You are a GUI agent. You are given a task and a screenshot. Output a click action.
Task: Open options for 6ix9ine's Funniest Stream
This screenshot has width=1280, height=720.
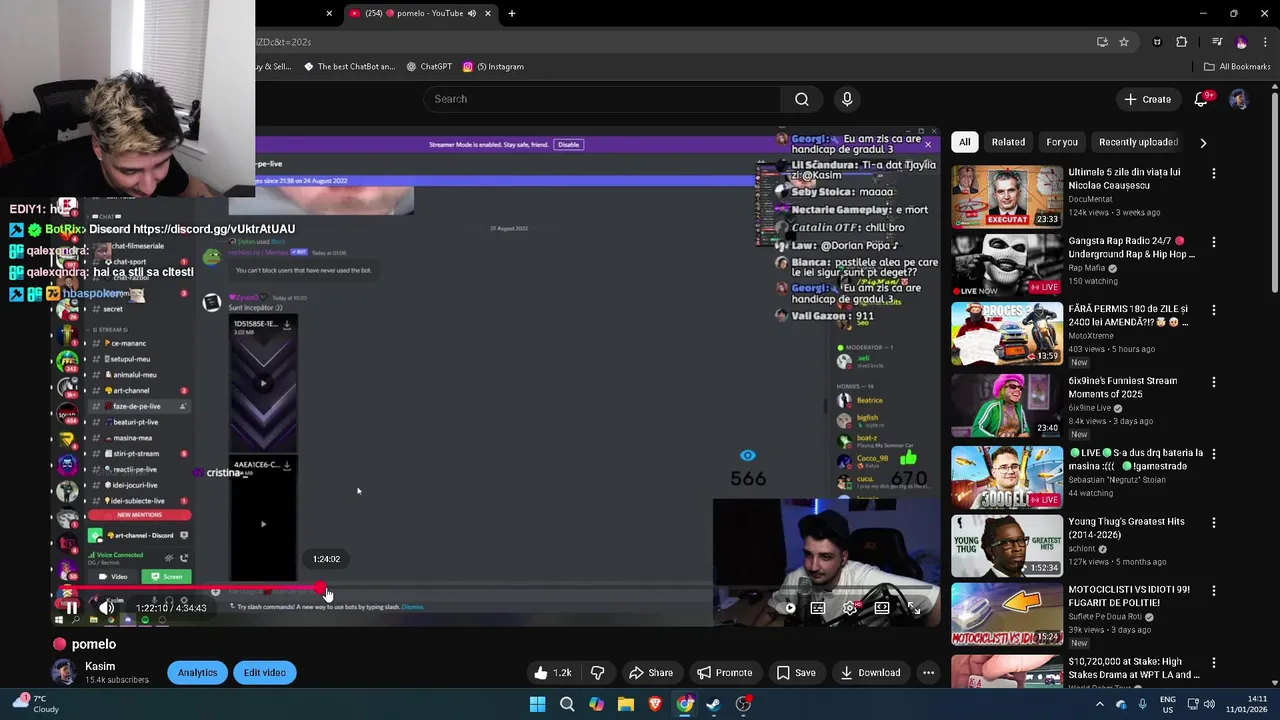pos(1214,382)
